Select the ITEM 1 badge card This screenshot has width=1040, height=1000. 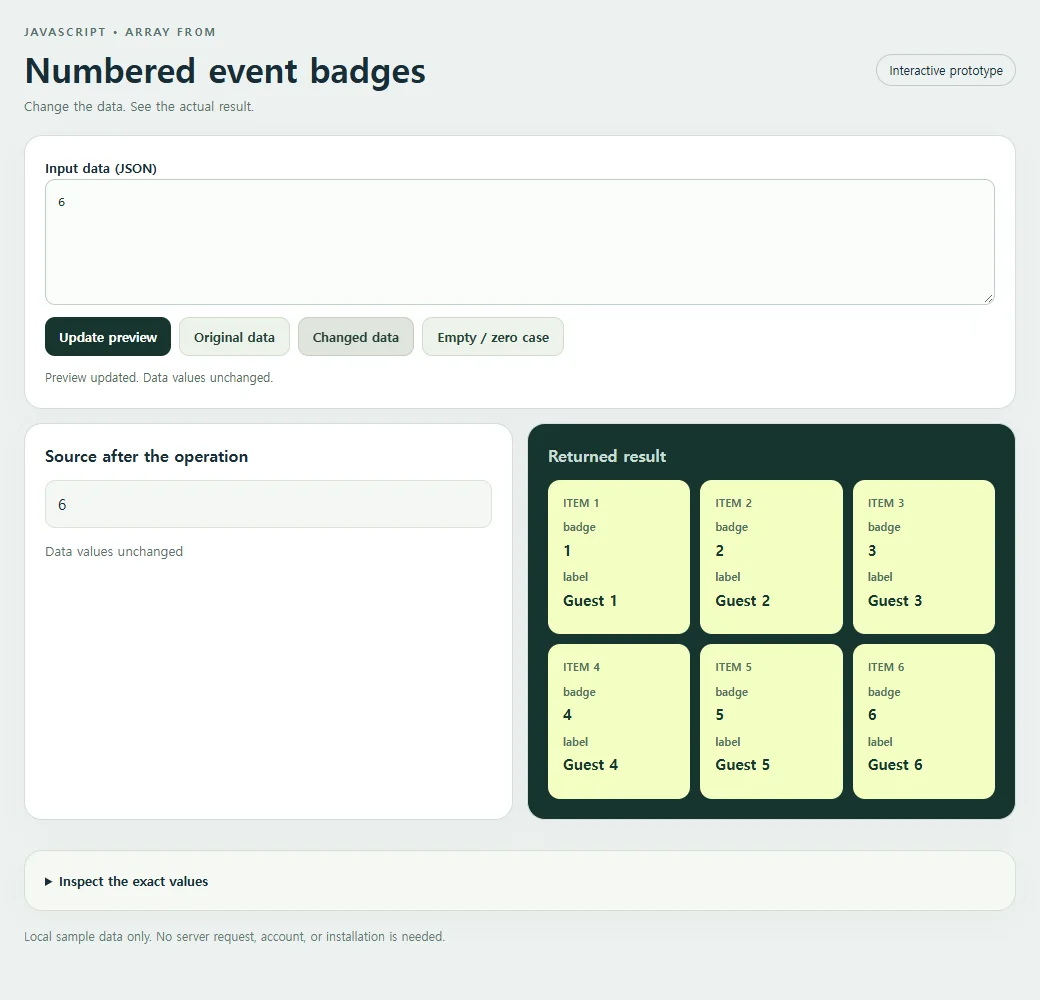point(619,557)
